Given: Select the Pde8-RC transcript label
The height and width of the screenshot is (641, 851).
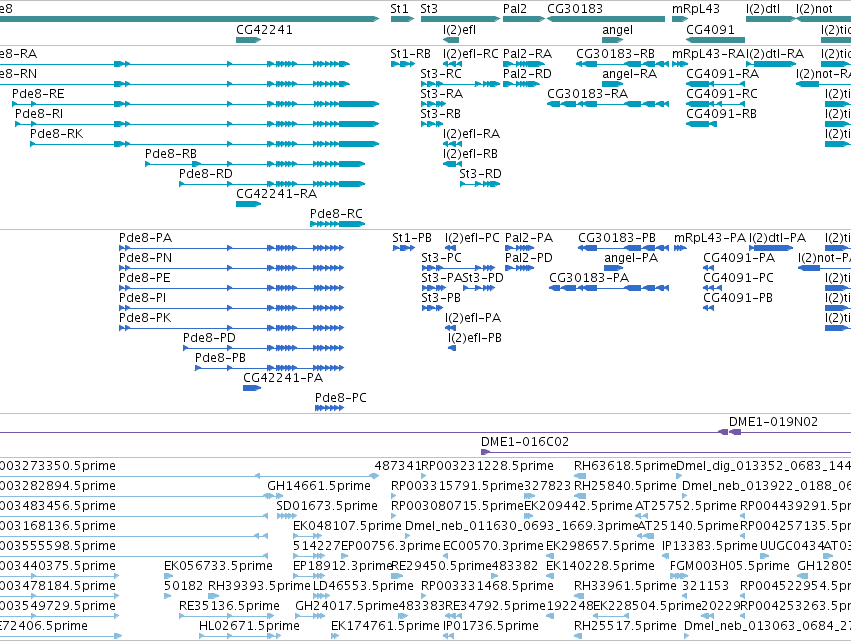Looking at the screenshot, I should pyautogui.click(x=336, y=214).
